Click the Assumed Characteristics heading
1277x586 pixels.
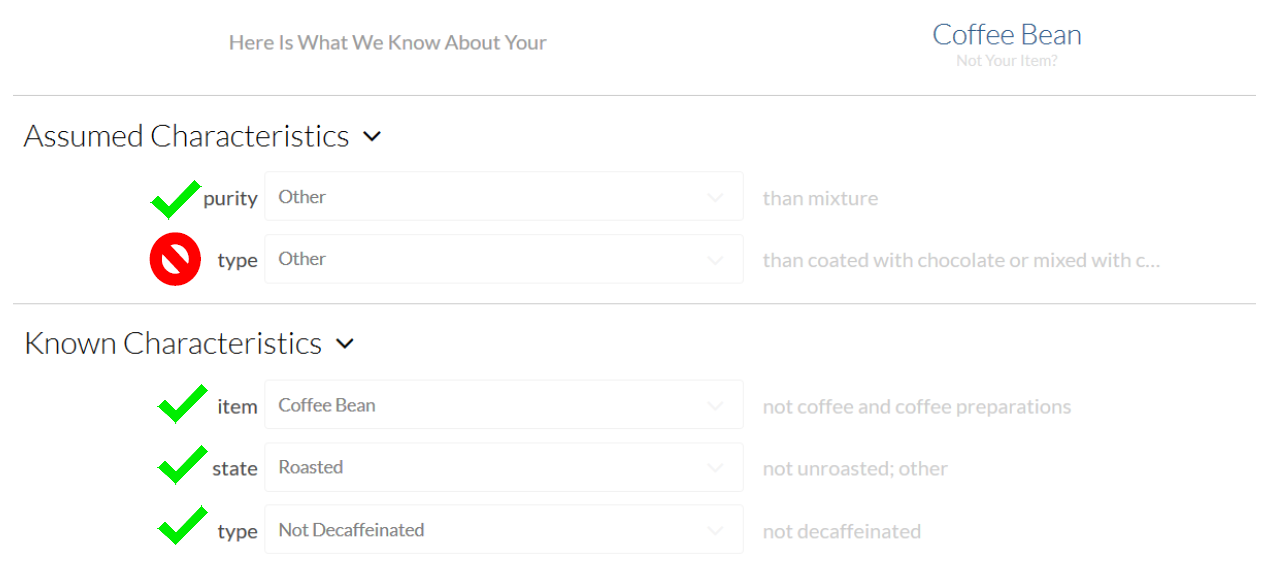pos(186,136)
